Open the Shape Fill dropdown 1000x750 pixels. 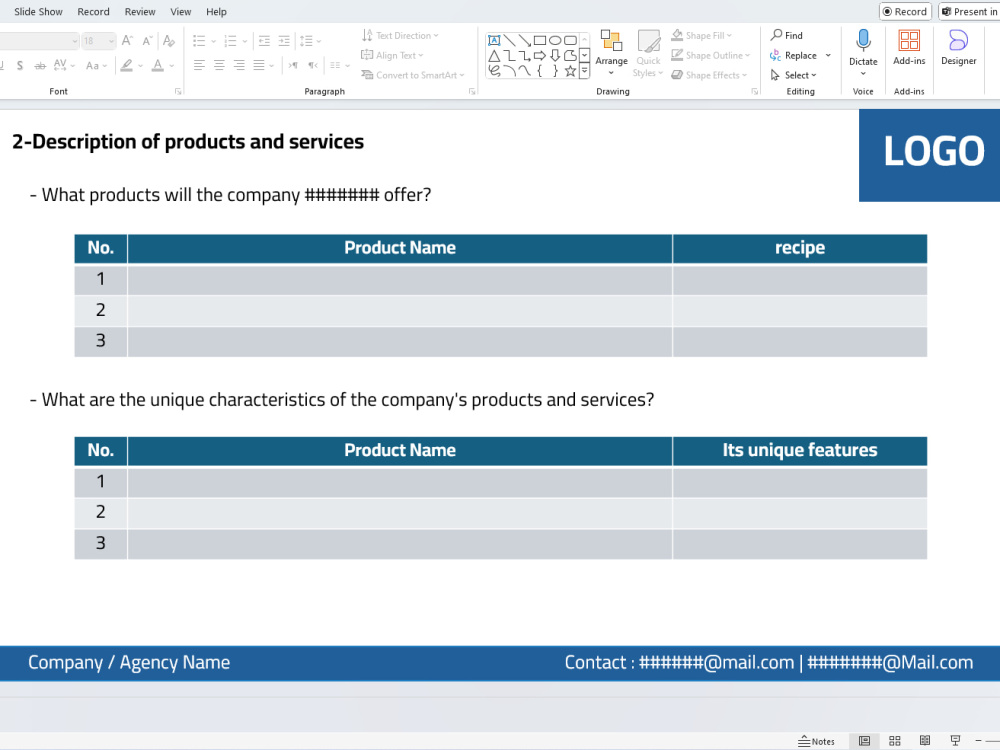(x=702, y=36)
